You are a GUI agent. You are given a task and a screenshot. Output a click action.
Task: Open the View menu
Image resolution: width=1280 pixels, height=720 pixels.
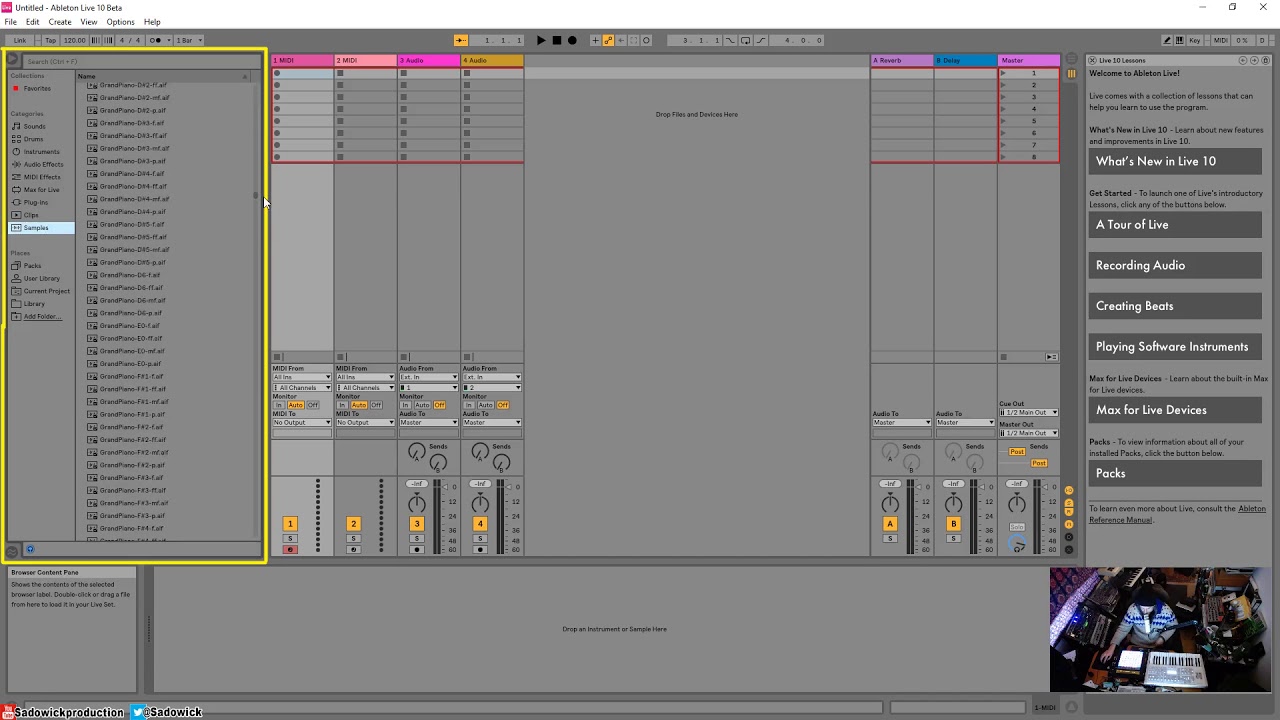(x=89, y=22)
